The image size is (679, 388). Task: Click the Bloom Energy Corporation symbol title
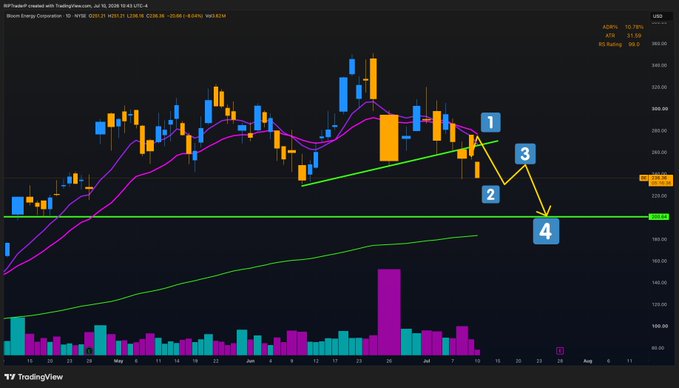[34, 16]
